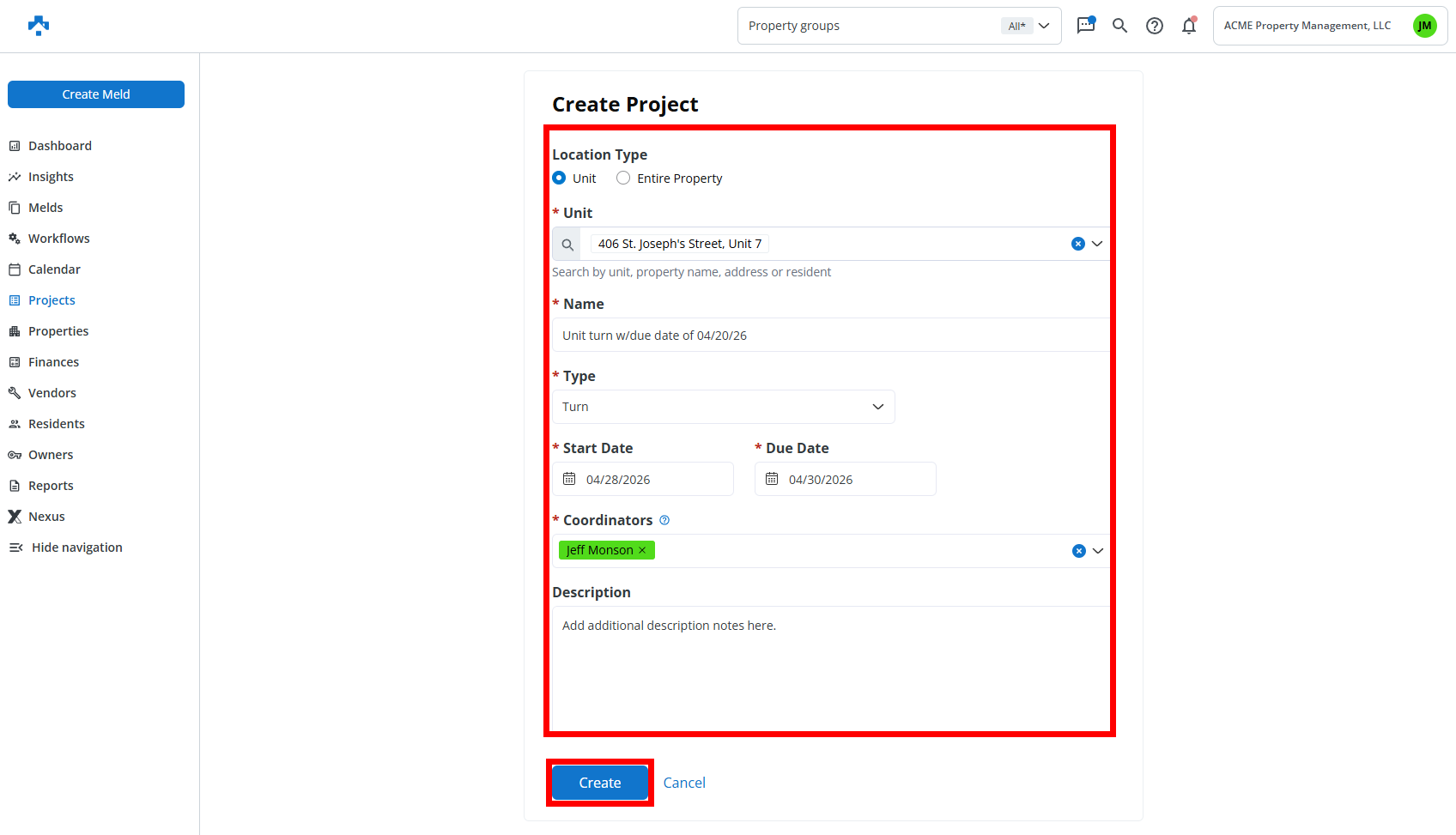Open the Type dropdown showing Turn

coord(723,407)
